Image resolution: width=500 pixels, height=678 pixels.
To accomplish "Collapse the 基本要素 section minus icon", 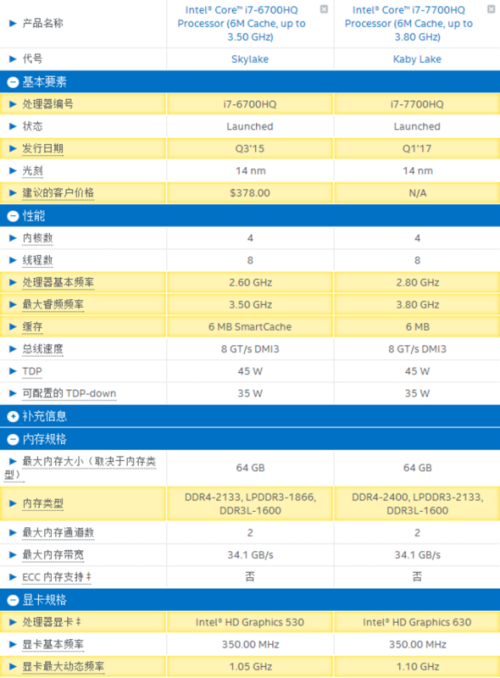I will pyautogui.click(x=13, y=82).
